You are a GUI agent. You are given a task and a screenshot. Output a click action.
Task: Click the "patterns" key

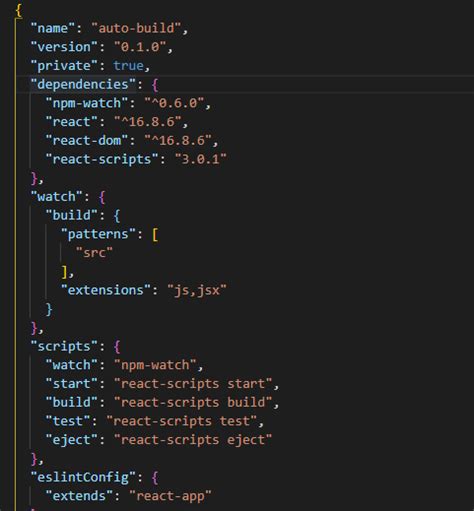tap(98, 234)
